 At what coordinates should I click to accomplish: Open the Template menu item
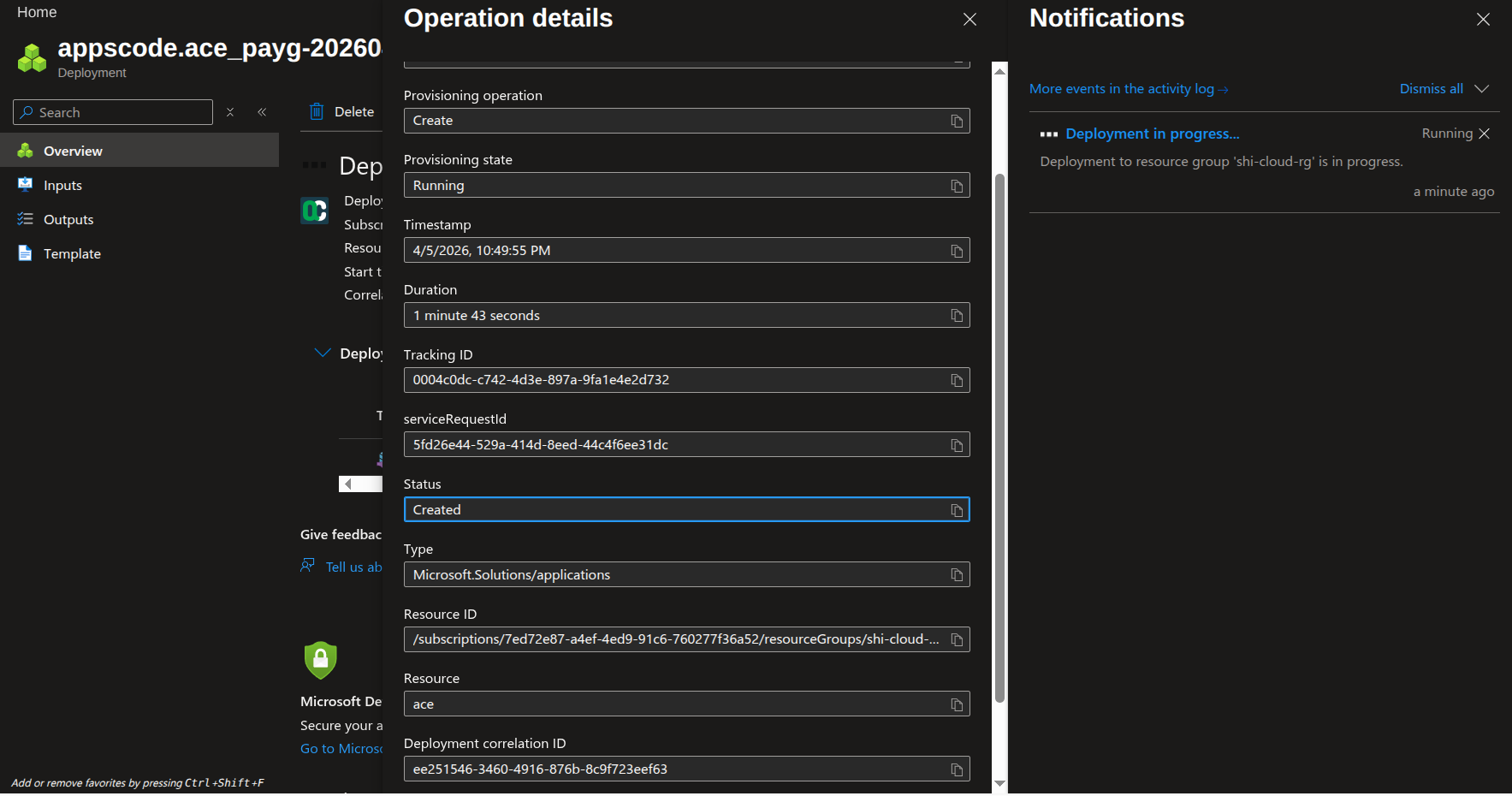[x=72, y=253]
